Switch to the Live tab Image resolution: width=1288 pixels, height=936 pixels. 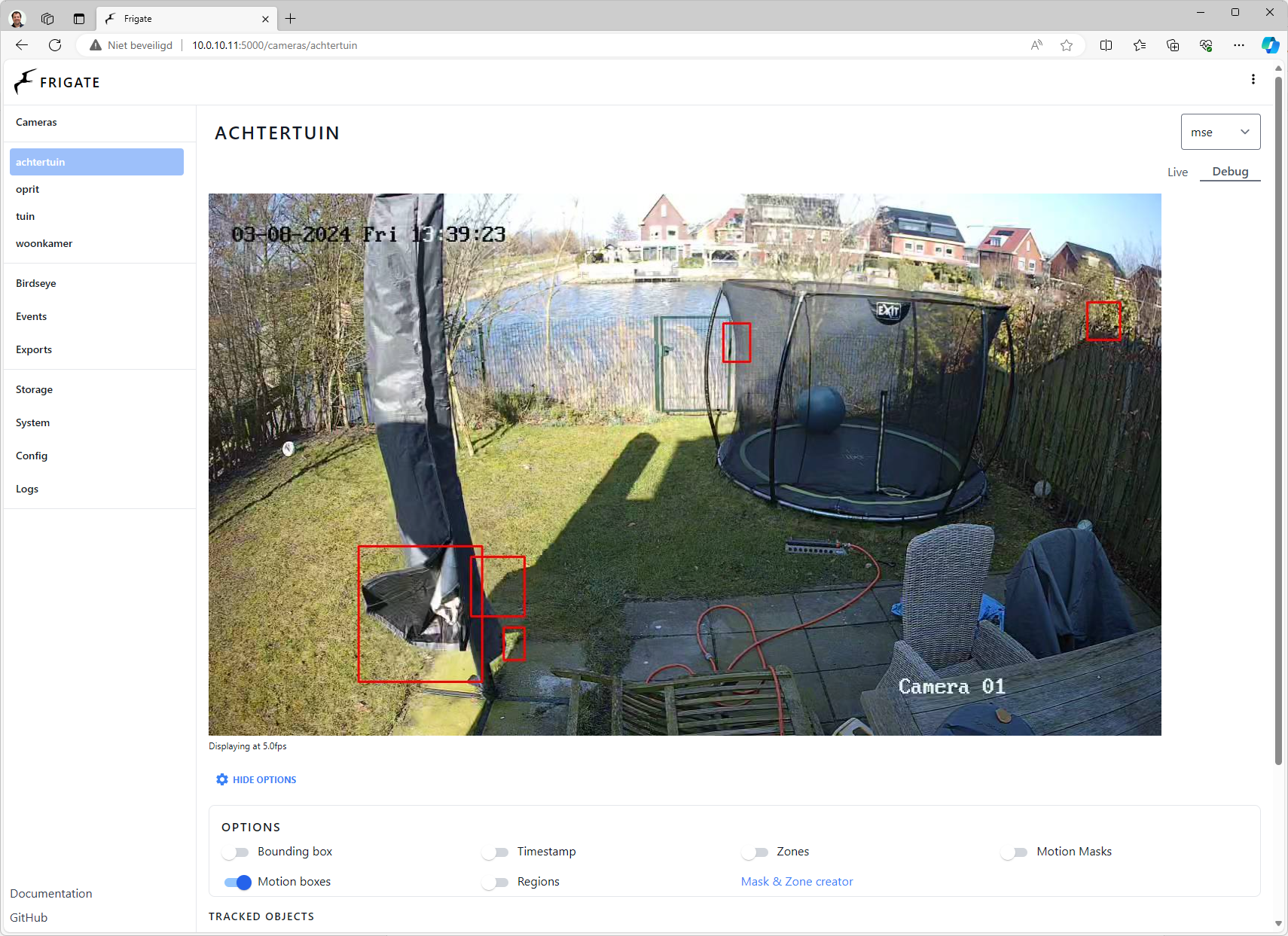point(1177,172)
